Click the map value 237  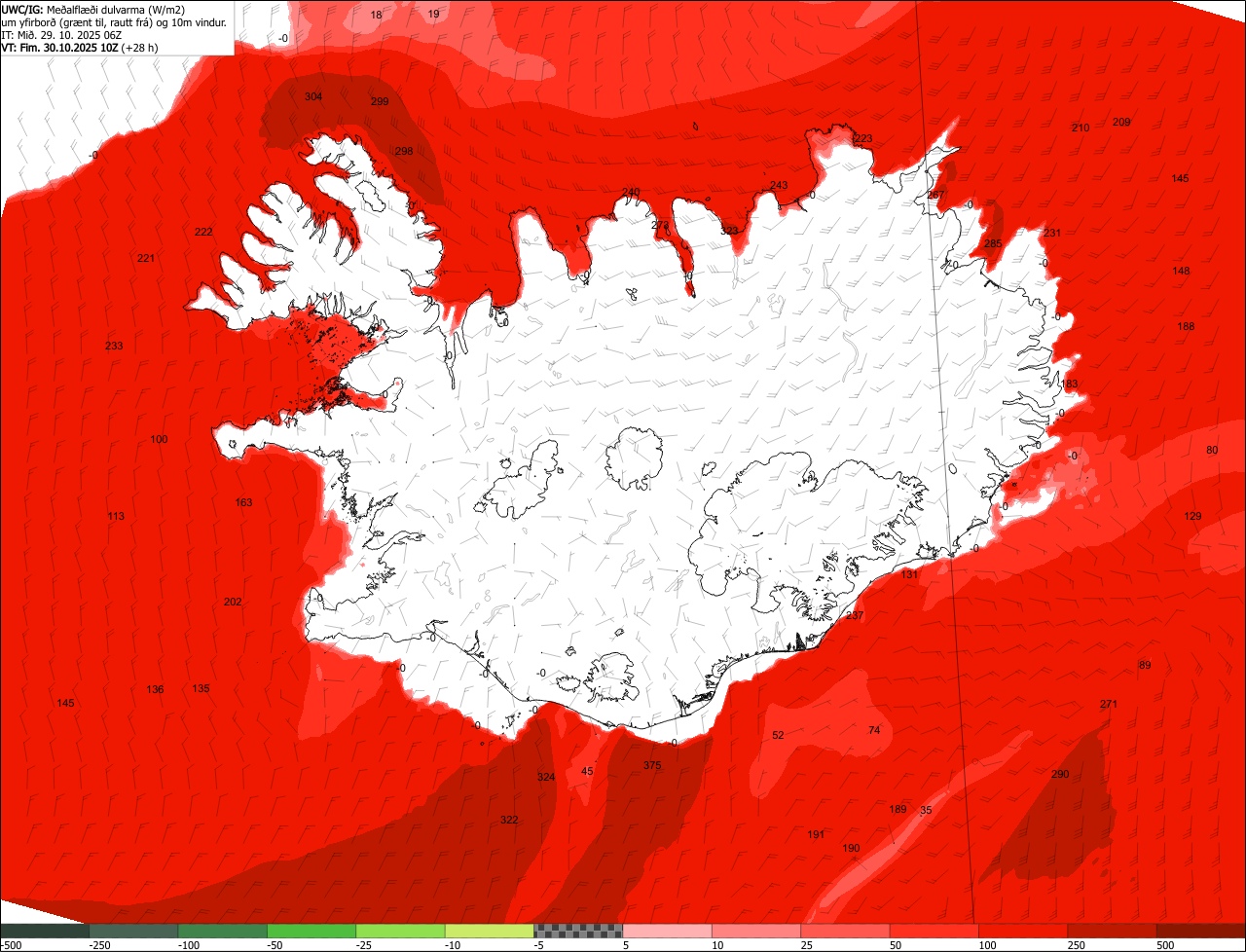click(855, 615)
